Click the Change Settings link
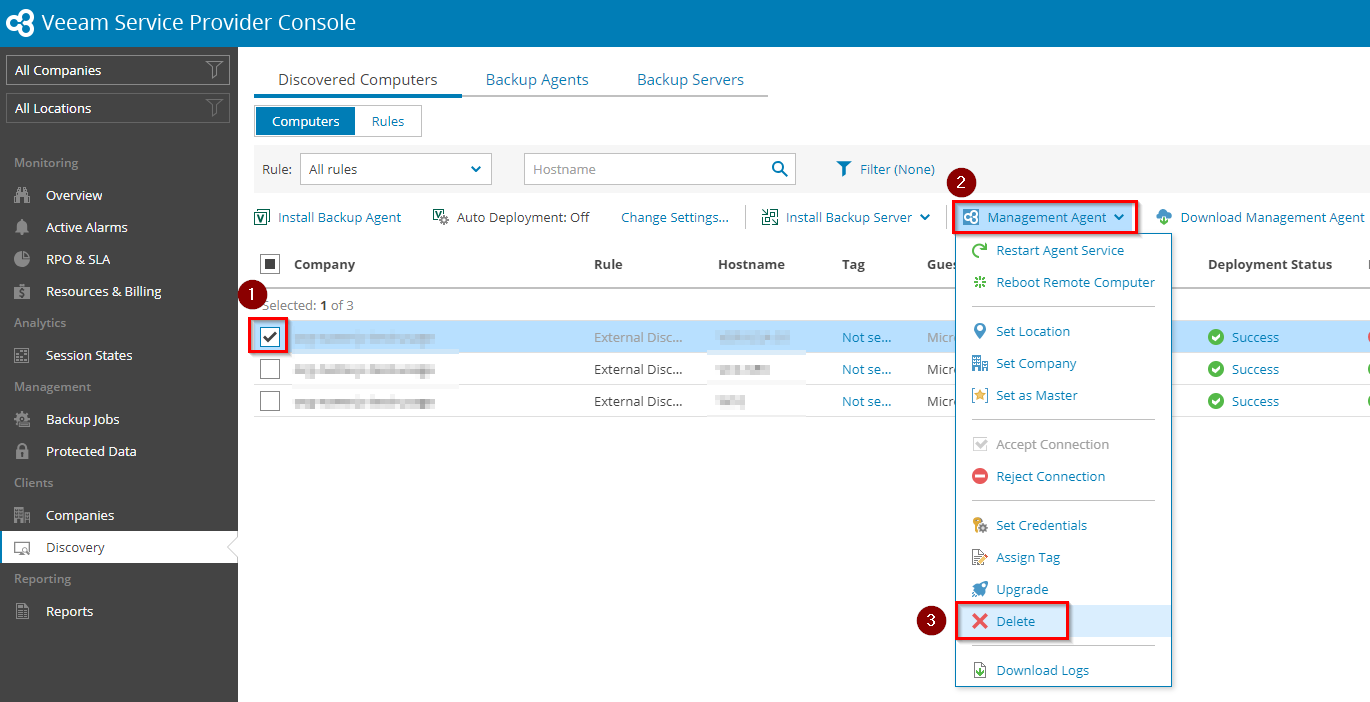The image size is (1370, 702). point(675,217)
